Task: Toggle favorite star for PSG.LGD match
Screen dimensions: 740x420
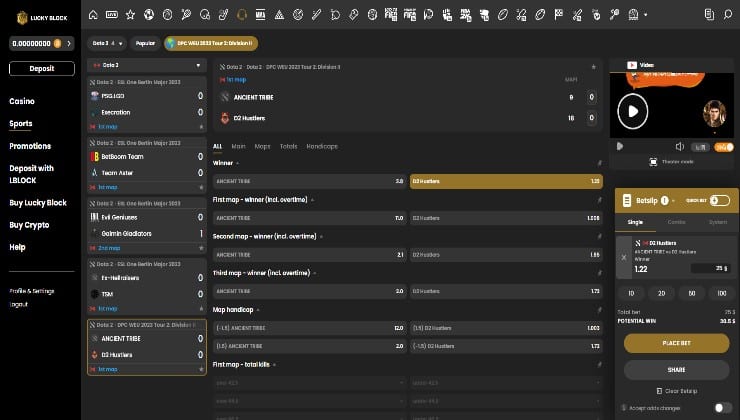Action: [202, 127]
